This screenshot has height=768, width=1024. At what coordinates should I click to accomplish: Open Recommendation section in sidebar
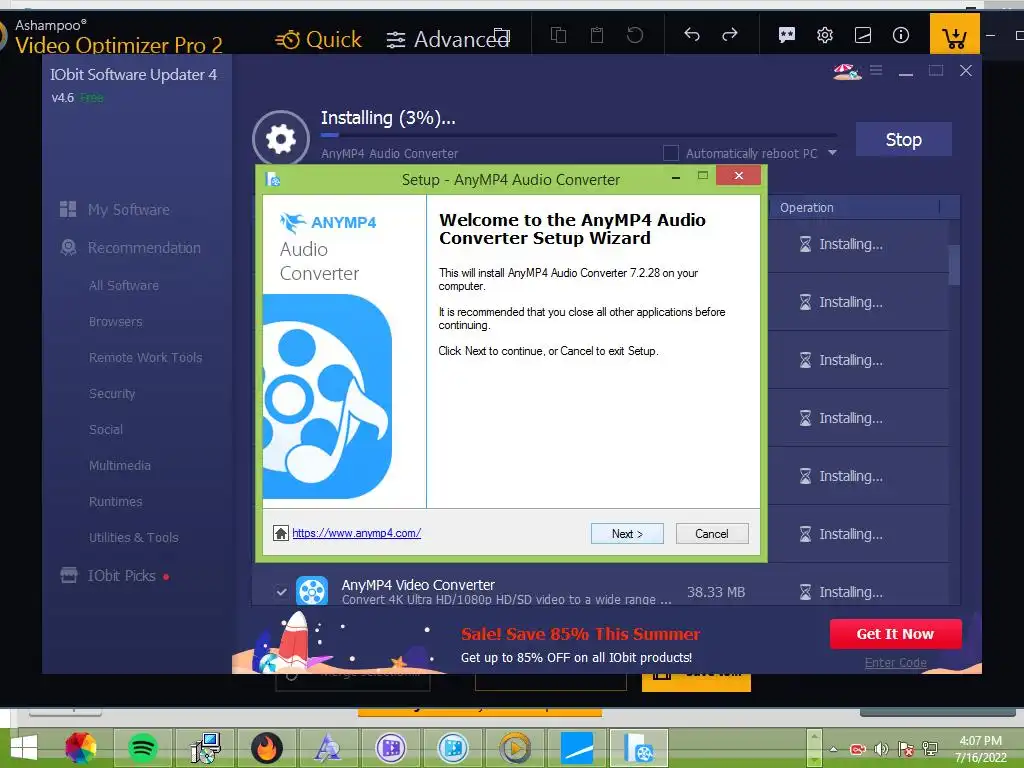click(x=144, y=248)
